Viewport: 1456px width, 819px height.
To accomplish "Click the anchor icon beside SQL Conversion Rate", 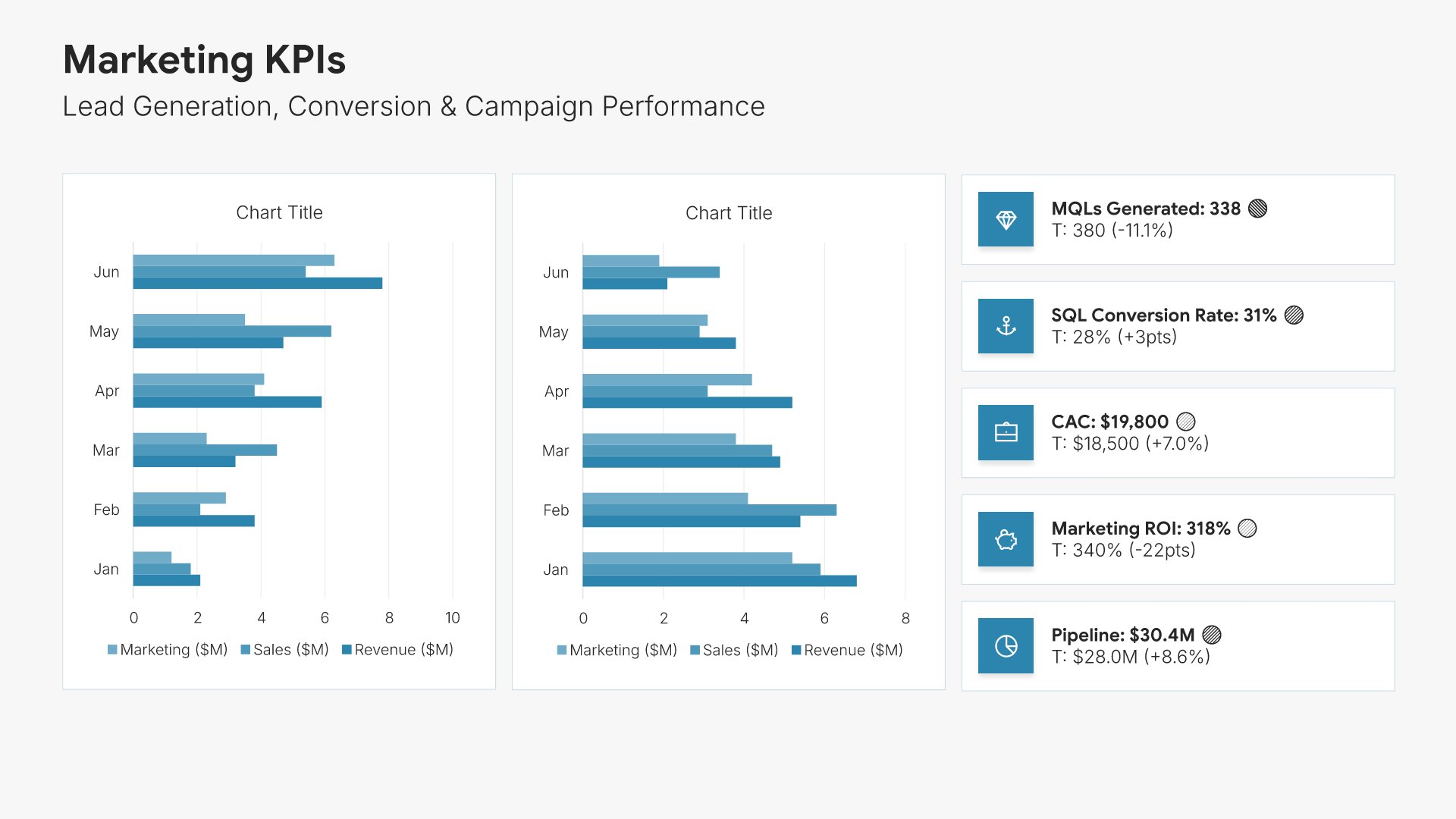I will [x=1006, y=326].
